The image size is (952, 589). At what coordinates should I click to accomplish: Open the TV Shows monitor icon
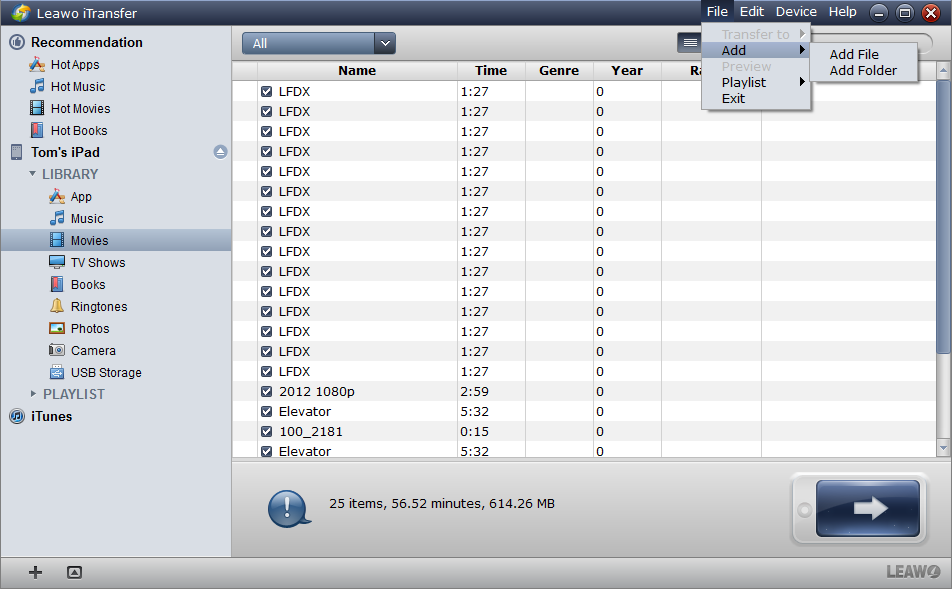[57, 262]
